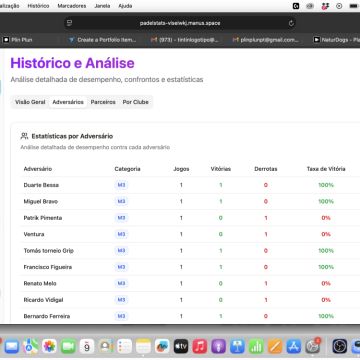The height and width of the screenshot is (360, 360).
Task: Launch Music from the dock
Action: coord(200,347)
